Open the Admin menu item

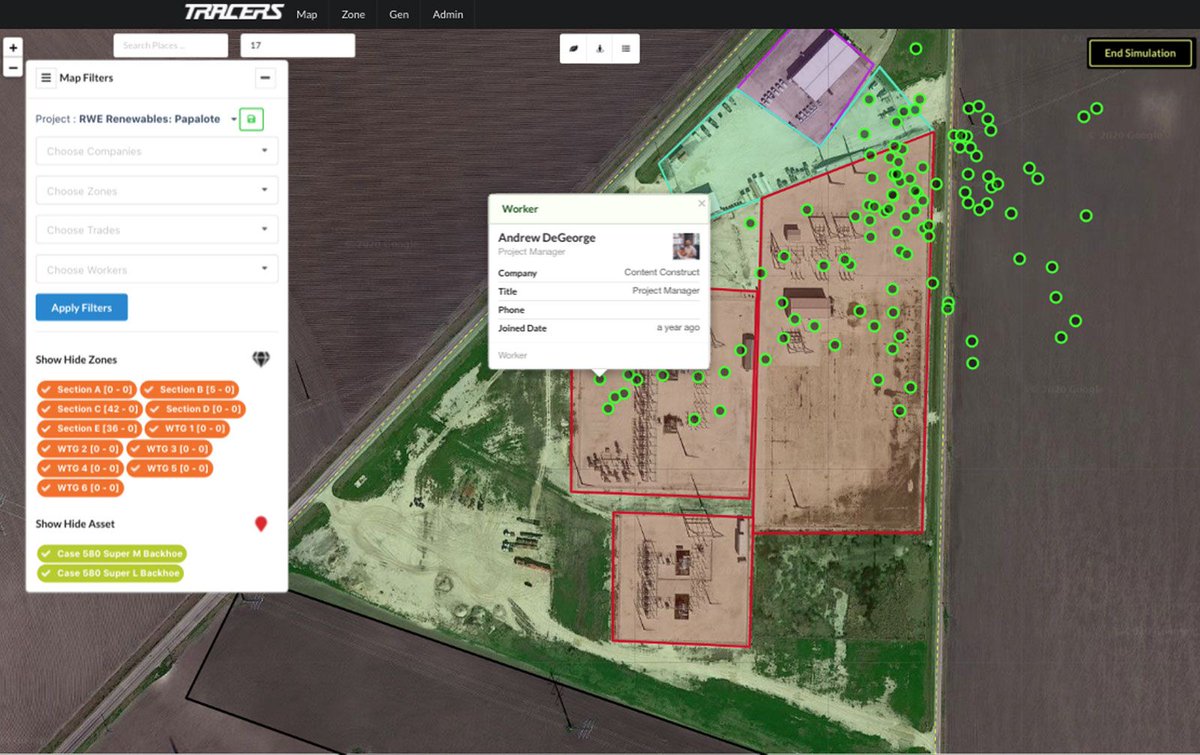[x=448, y=14]
